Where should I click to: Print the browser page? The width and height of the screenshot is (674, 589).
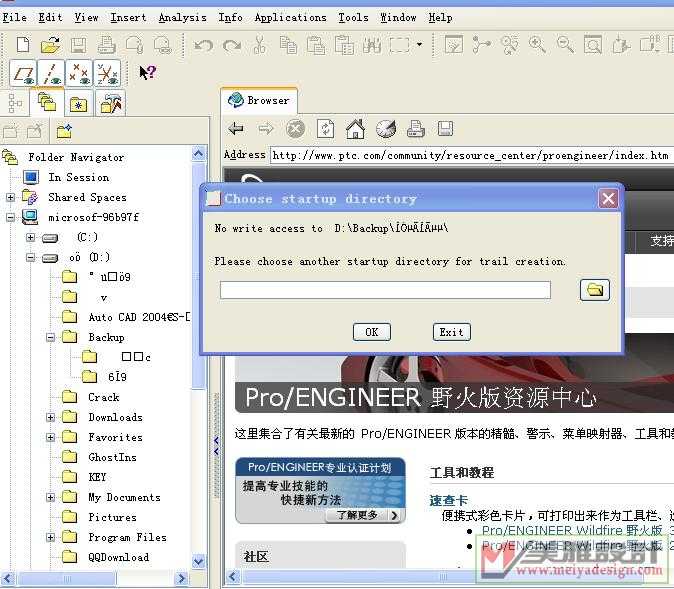click(x=416, y=129)
